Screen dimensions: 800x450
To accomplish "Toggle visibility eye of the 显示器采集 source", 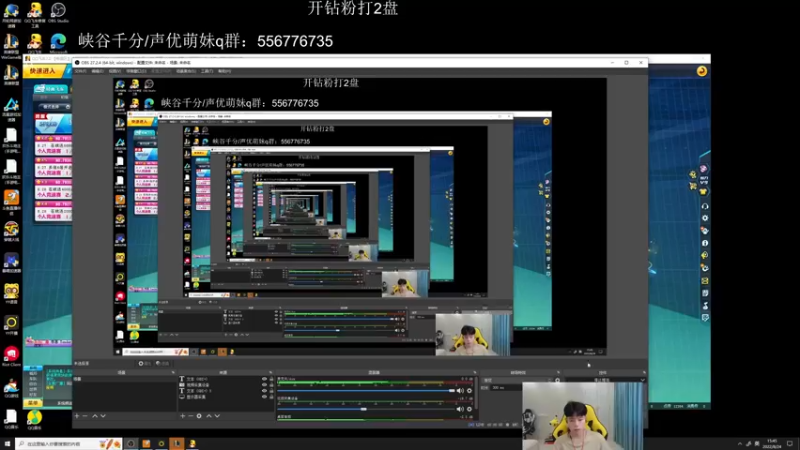I will pyautogui.click(x=264, y=396).
